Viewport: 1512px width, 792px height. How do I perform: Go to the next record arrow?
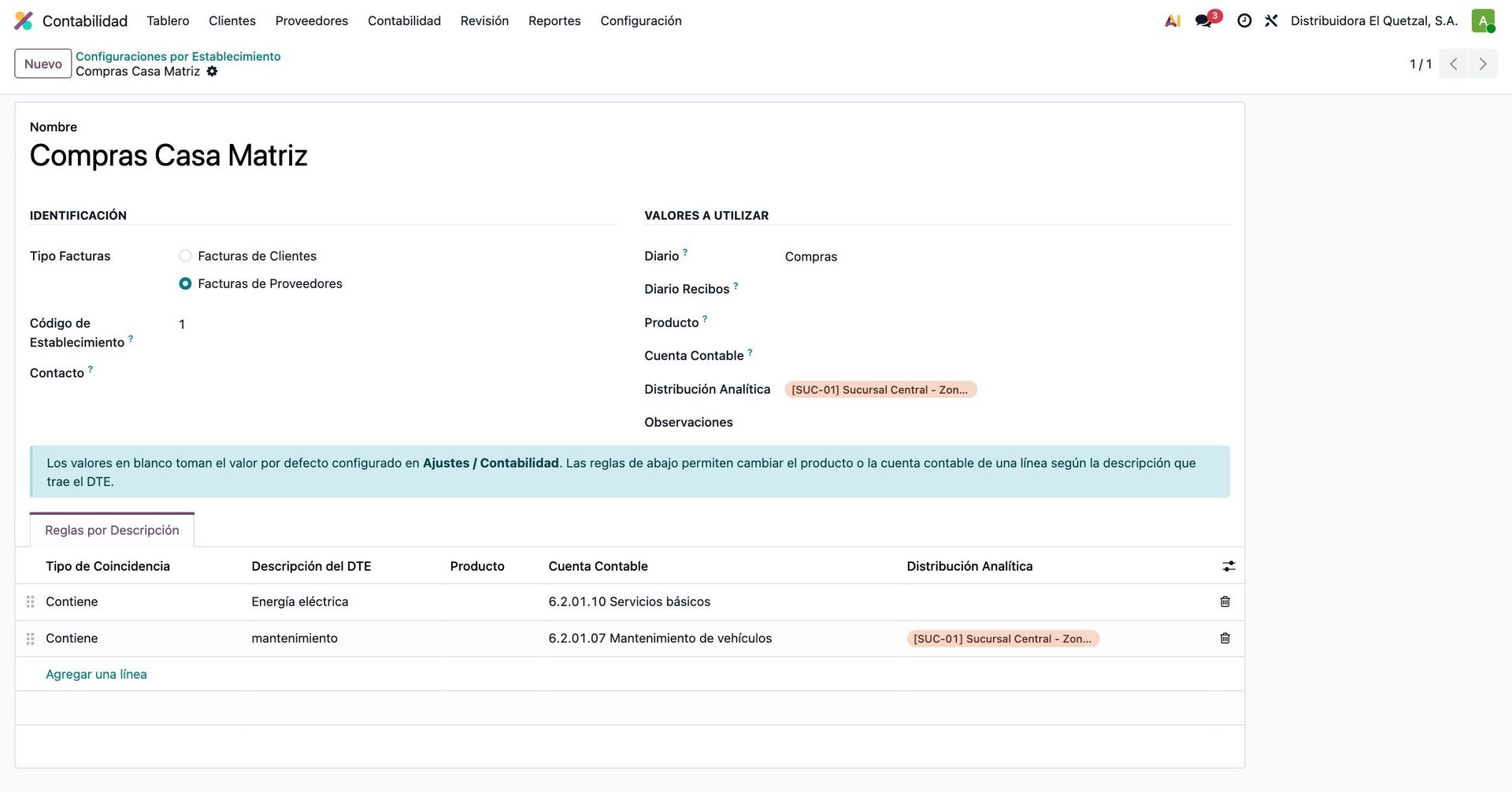coord(1483,64)
